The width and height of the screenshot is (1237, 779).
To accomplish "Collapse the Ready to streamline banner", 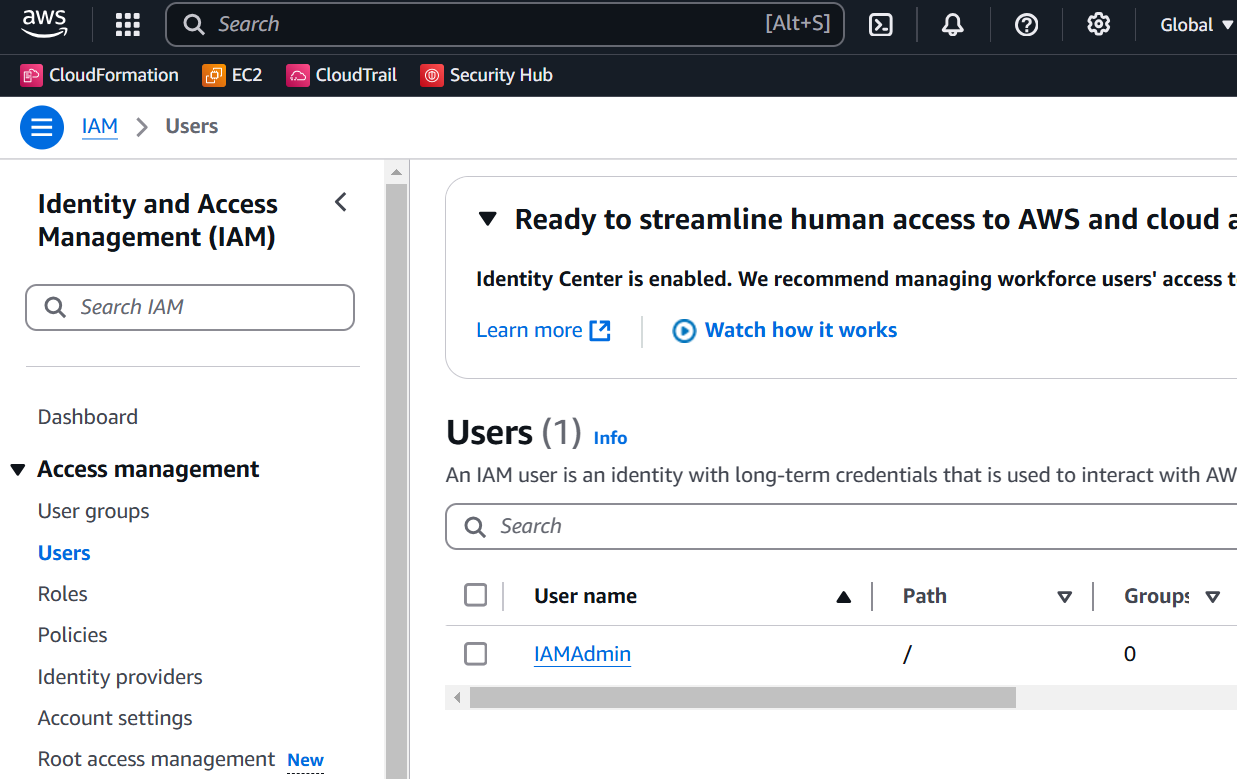I will click(487, 219).
